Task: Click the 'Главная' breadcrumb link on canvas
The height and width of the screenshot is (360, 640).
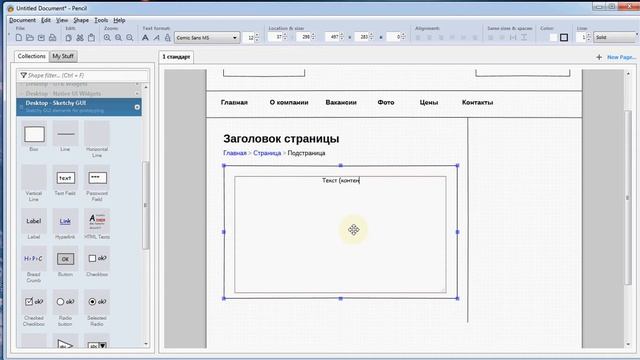Action: 235,153
